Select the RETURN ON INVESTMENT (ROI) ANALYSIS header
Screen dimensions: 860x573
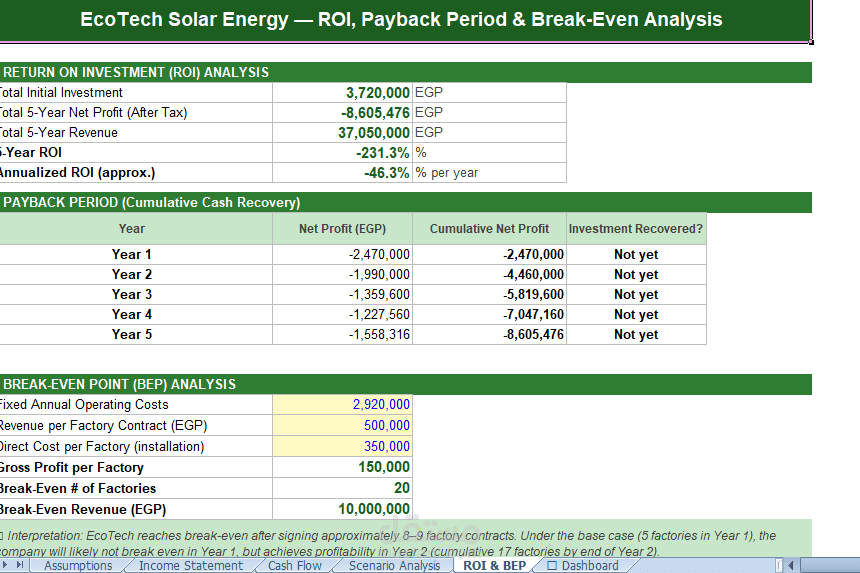(x=406, y=72)
